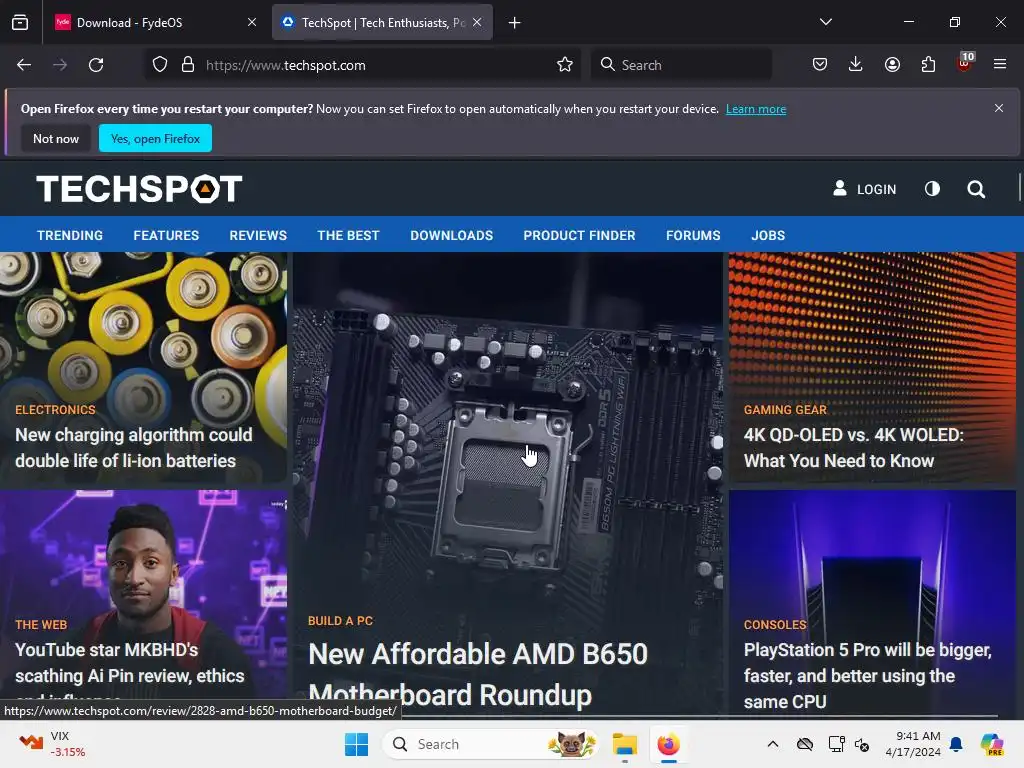
Task: Bookmark this page with the star icon
Action: click(565, 65)
